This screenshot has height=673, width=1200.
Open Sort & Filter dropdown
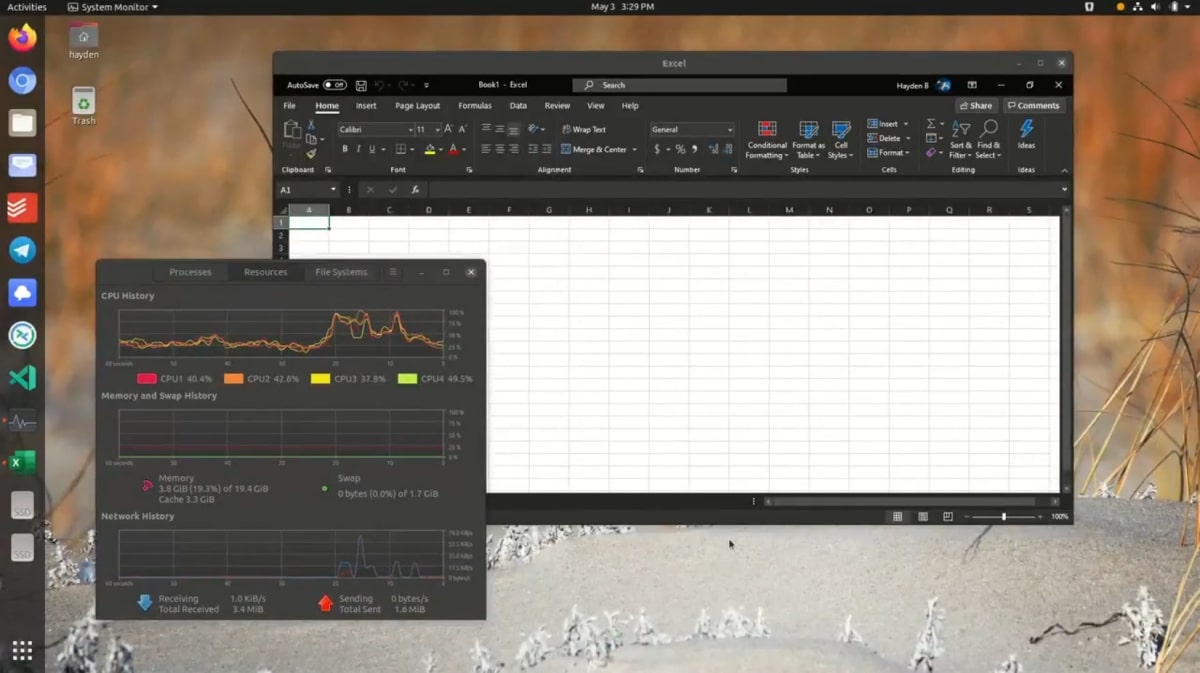pos(960,140)
